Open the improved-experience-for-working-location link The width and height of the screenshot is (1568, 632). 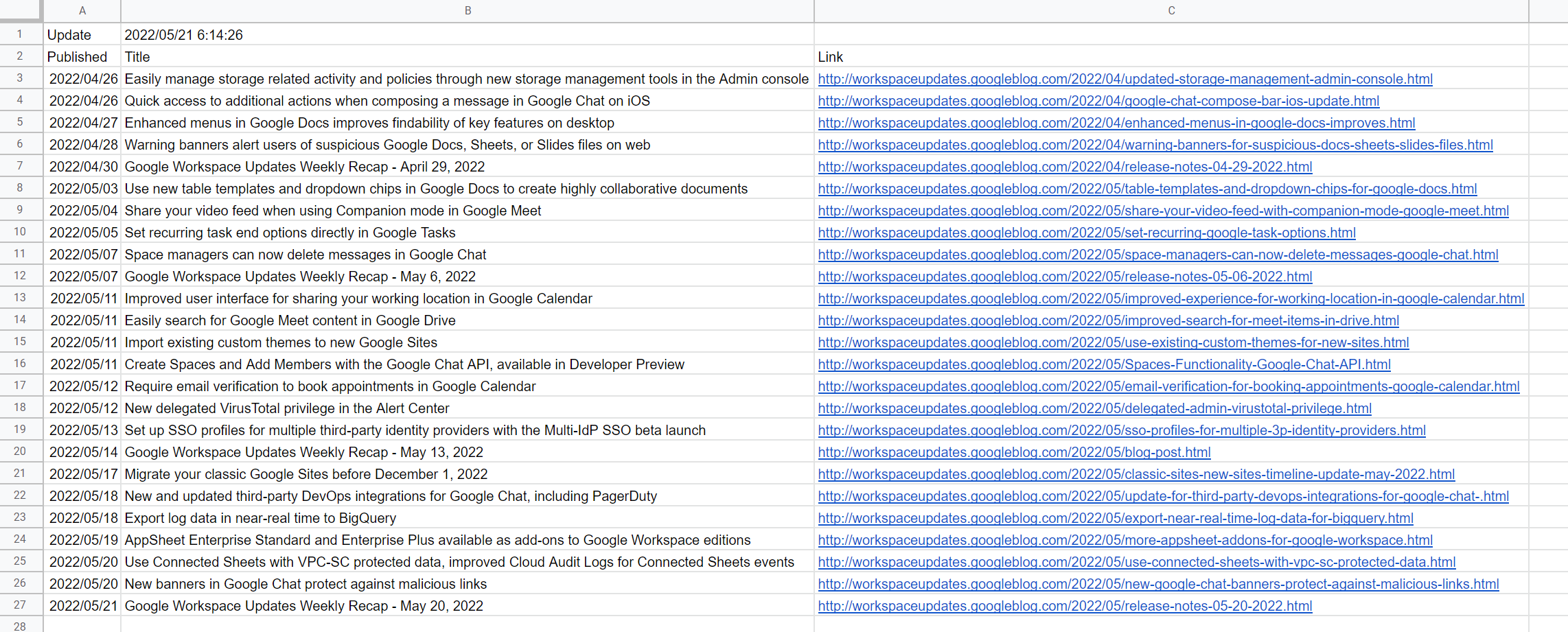point(1171,299)
